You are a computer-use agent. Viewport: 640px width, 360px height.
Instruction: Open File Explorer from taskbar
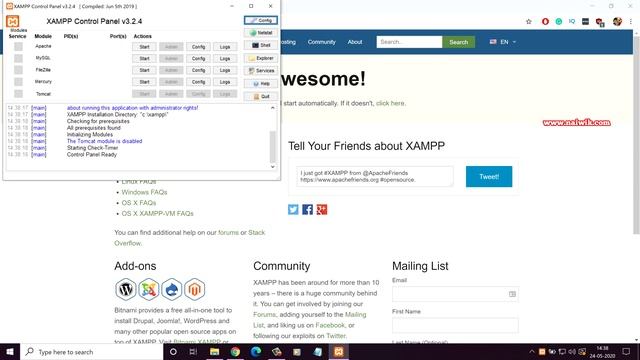214,351
